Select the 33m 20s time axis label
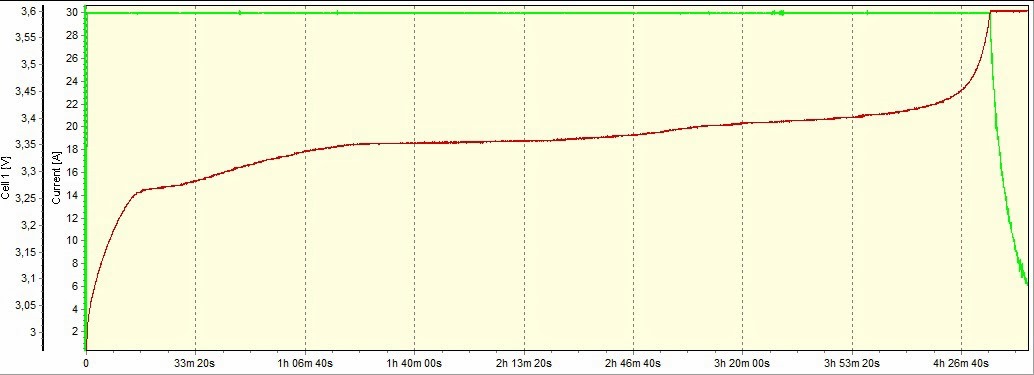 coord(196,363)
